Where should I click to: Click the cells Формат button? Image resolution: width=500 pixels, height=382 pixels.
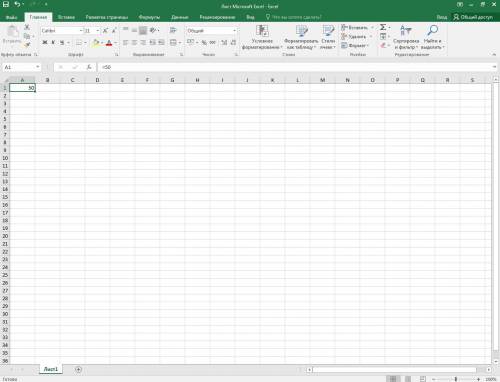(355, 45)
